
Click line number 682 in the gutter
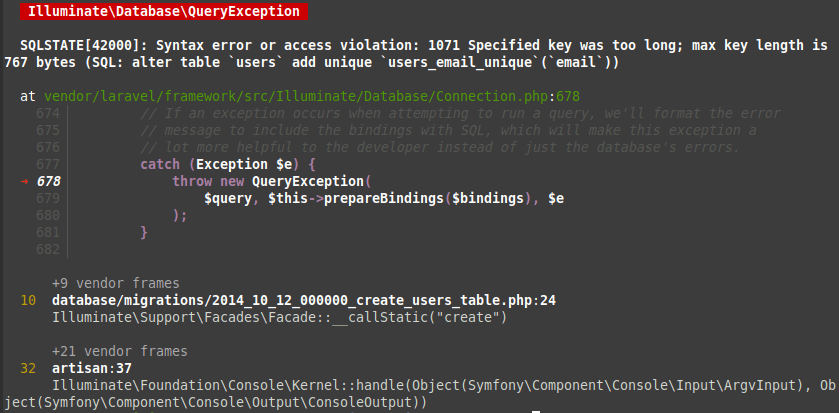(x=48, y=250)
